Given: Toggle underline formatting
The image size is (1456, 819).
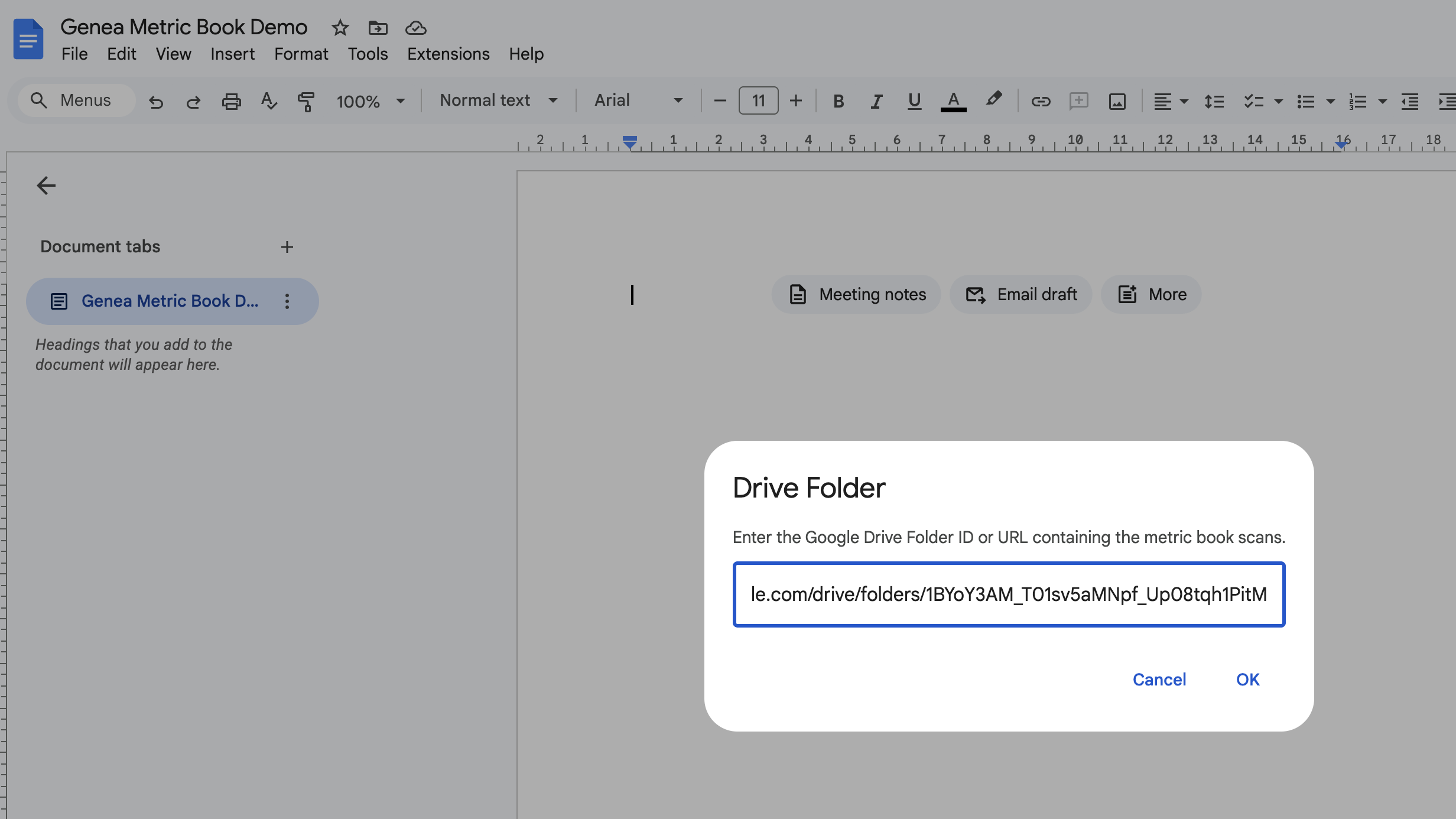Looking at the screenshot, I should pyautogui.click(x=913, y=100).
